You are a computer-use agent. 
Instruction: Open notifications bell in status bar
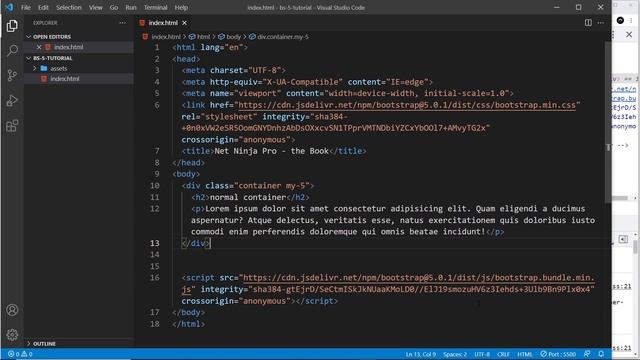pos(601,354)
